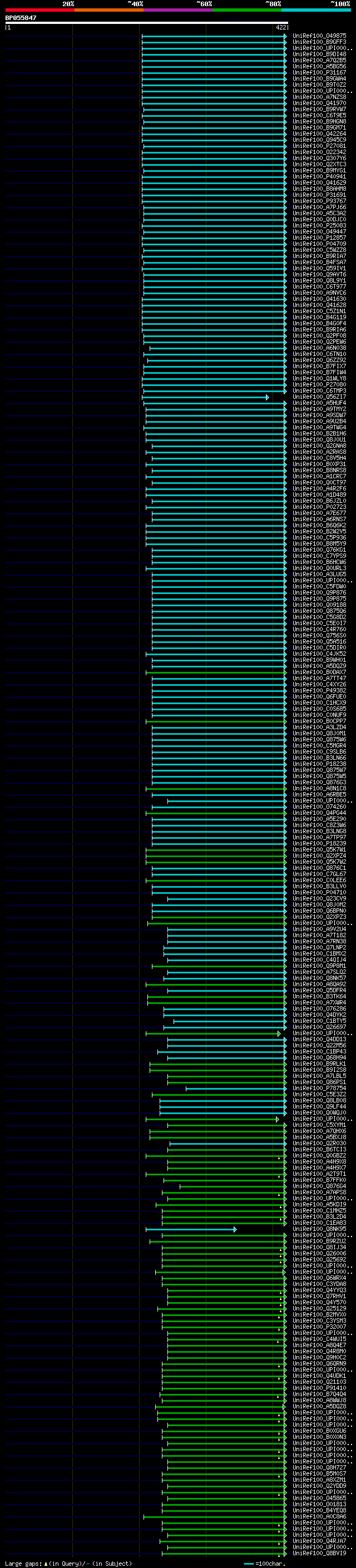Open hit UniRef100_O49875
The image size is (356, 1568).
(x=319, y=36)
